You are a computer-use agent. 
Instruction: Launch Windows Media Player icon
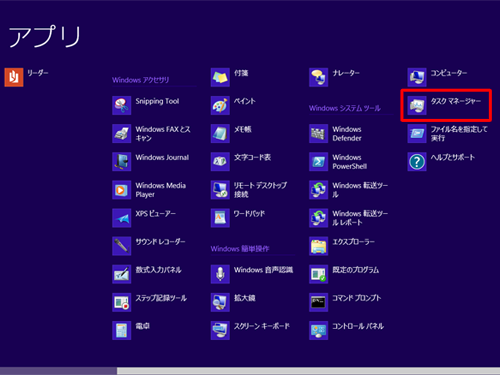pos(122,190)
